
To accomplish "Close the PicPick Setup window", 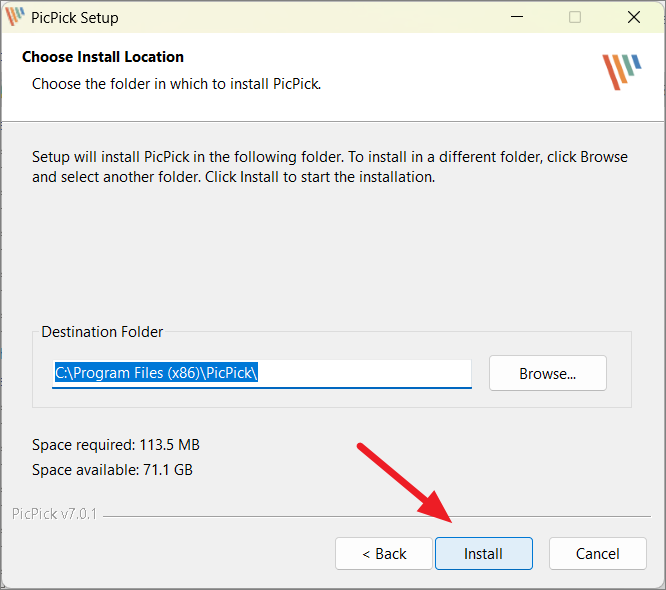I will click(634, 17).
